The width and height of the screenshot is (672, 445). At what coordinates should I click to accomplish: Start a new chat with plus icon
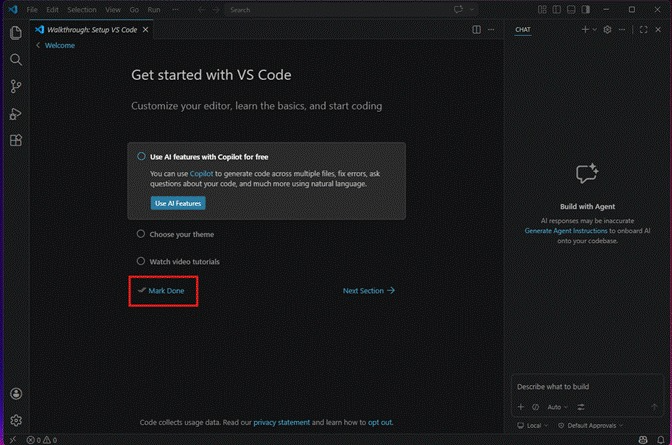pyautogui.click(x=585, y=30)
